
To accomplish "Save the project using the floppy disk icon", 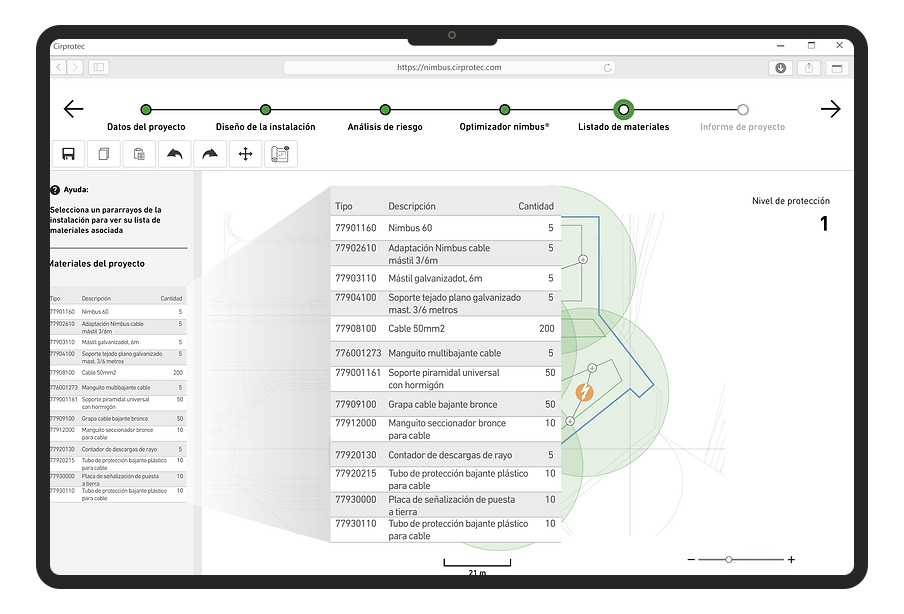I will [67, 153].
